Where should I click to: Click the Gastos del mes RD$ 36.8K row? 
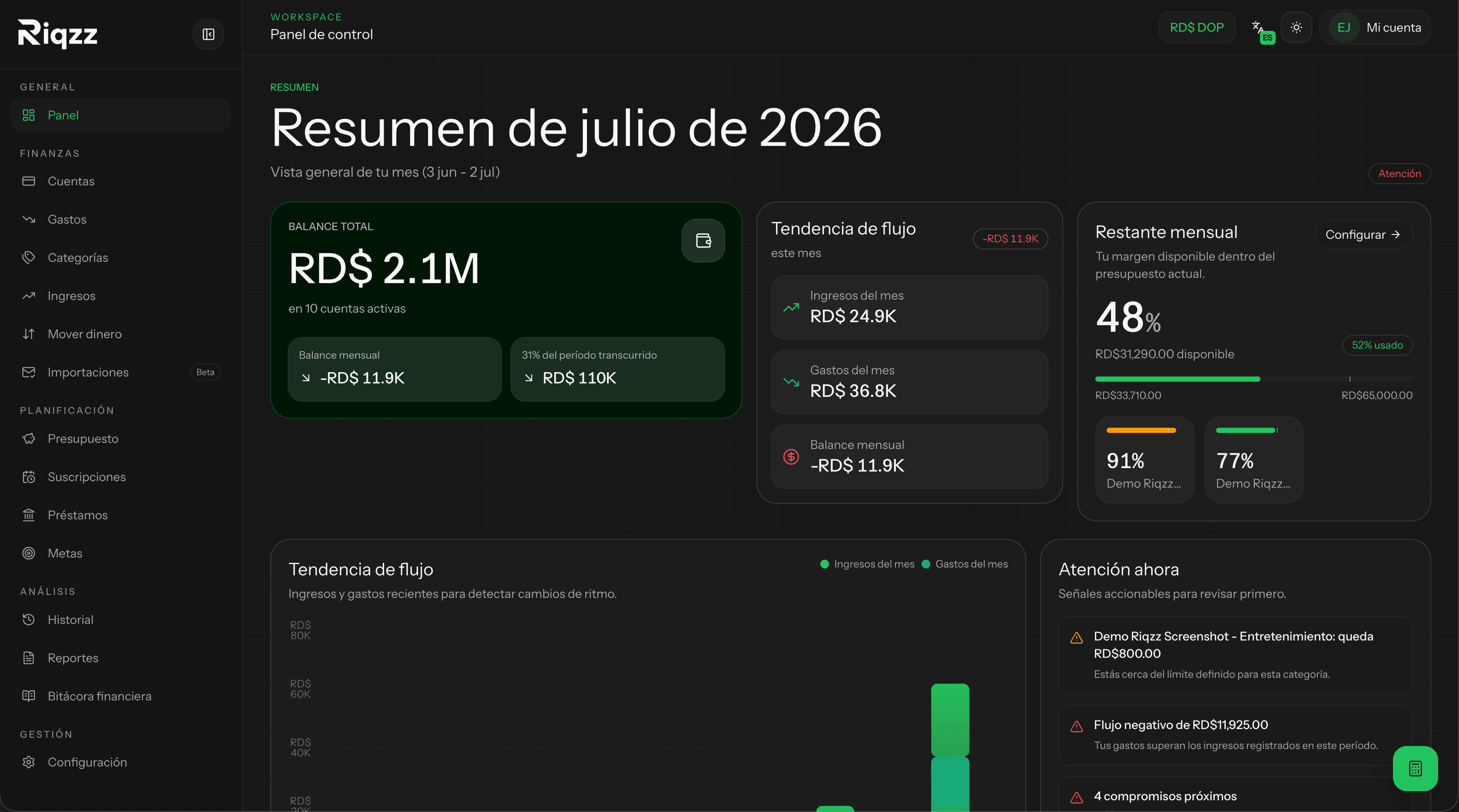(909, 382)
